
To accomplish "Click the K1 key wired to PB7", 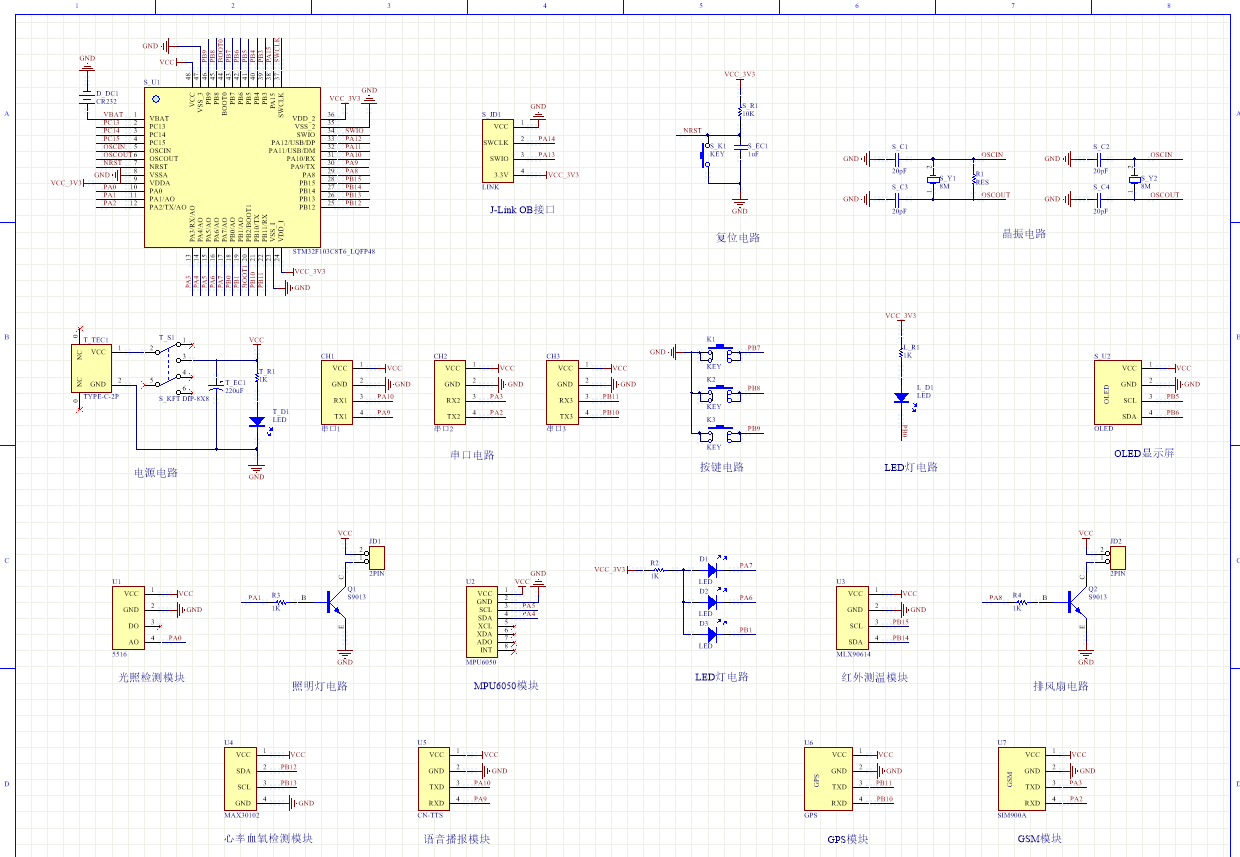I will click(716, 353).
